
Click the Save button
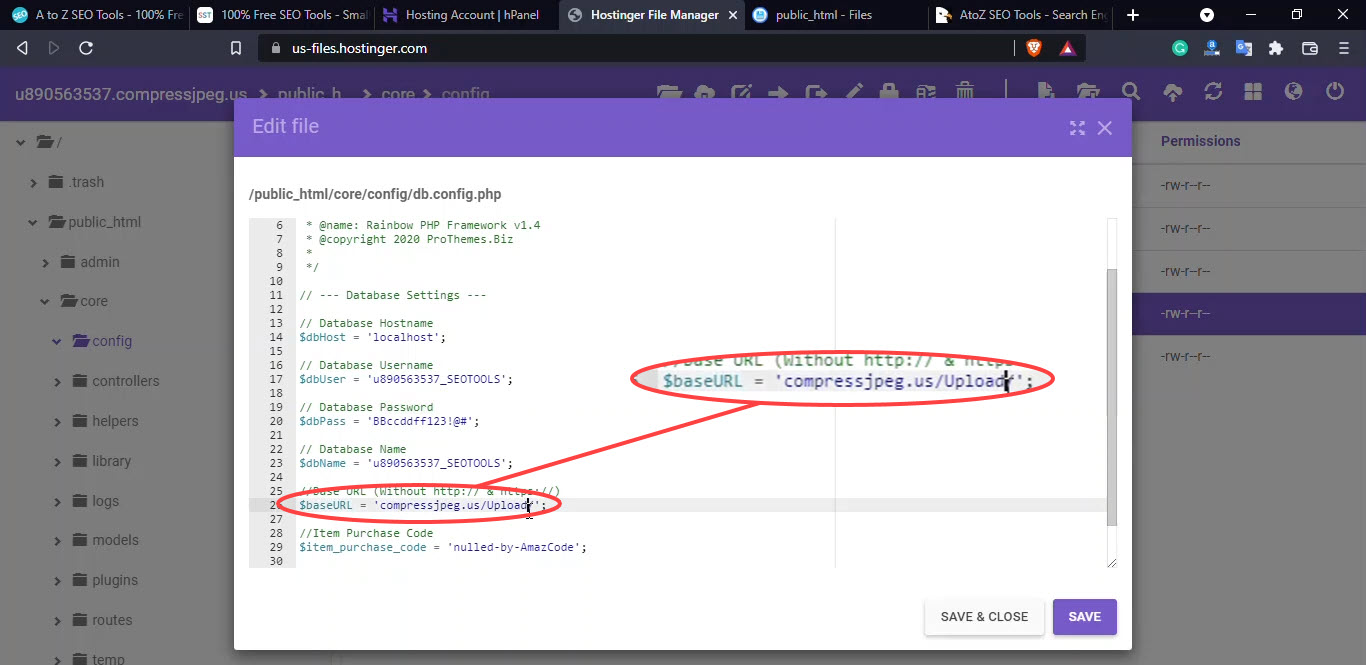click(1084, 617)
